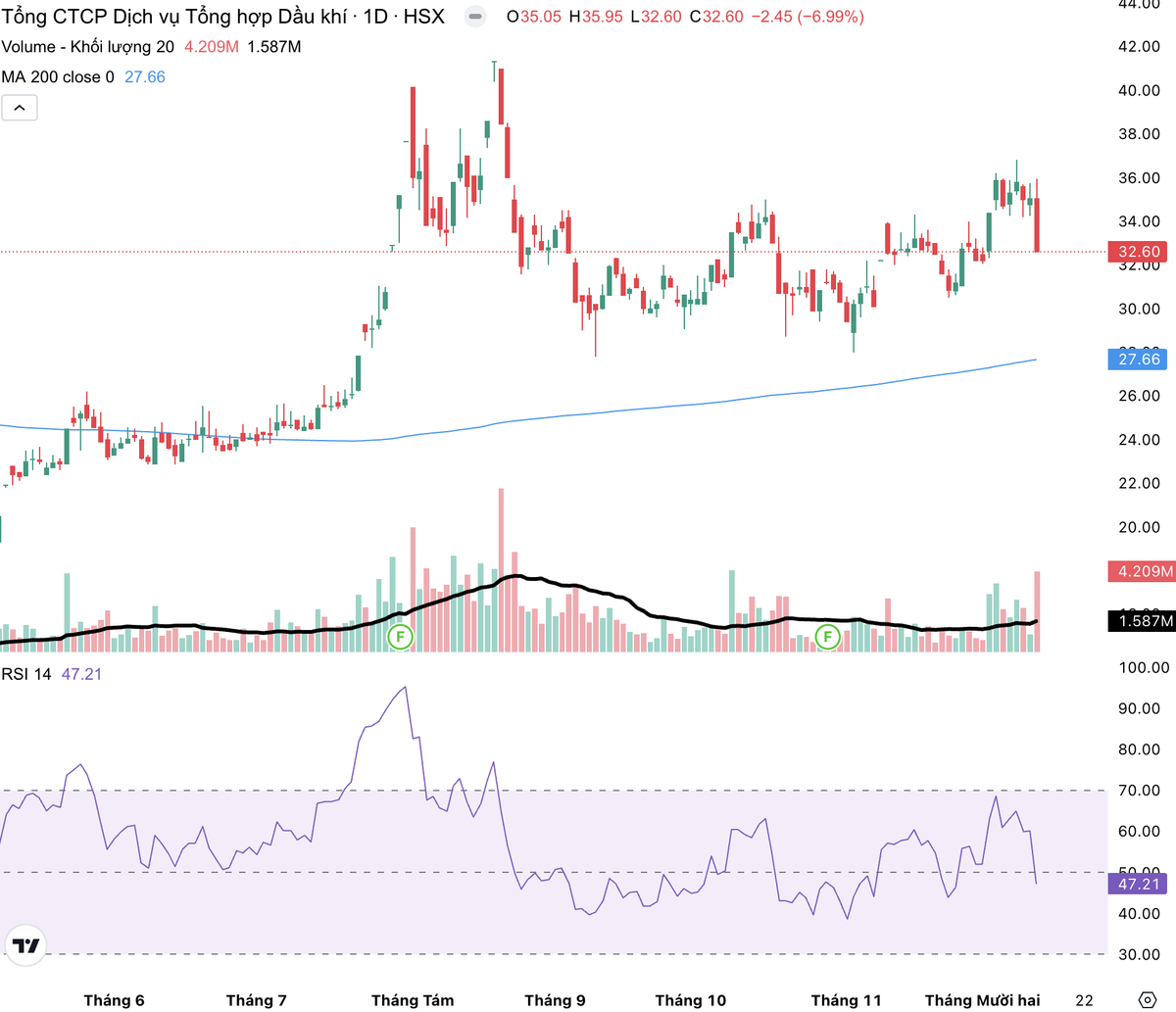This screenshot has width=1176, height=1012.
Task: Click the TradingView logo
Action: [24, 945]
